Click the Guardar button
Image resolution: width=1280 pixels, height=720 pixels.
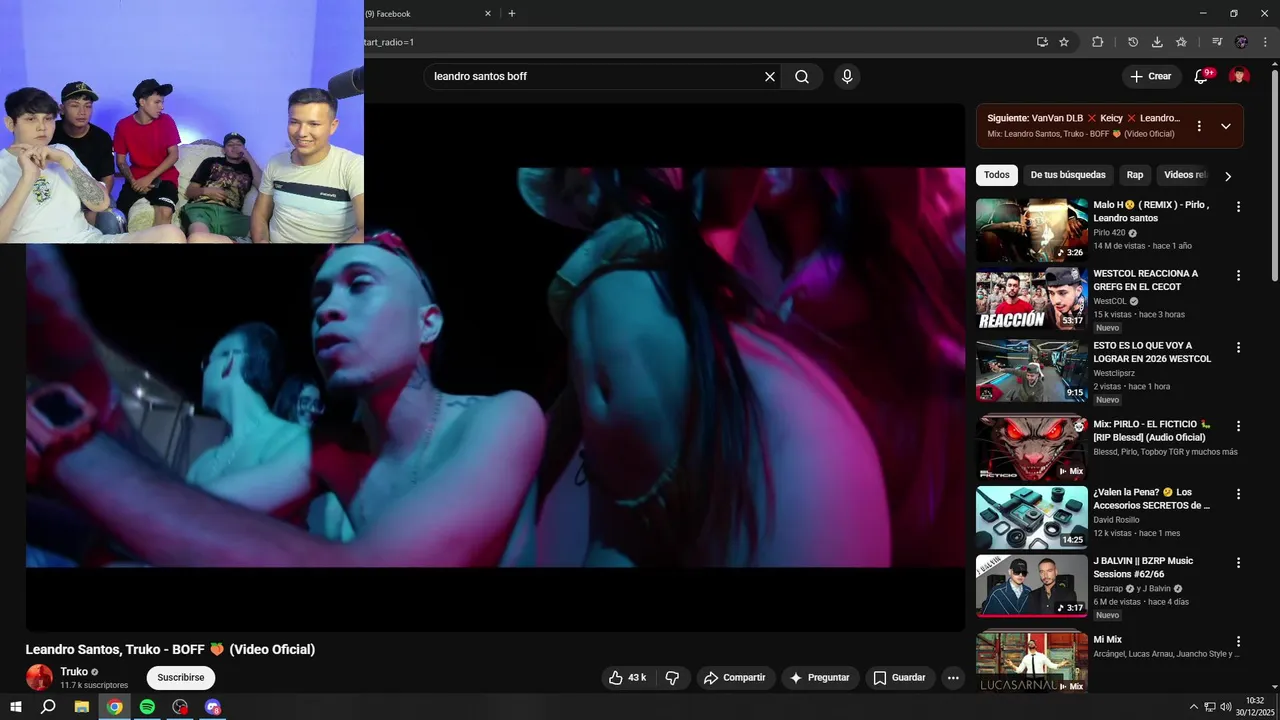(900, 678)
